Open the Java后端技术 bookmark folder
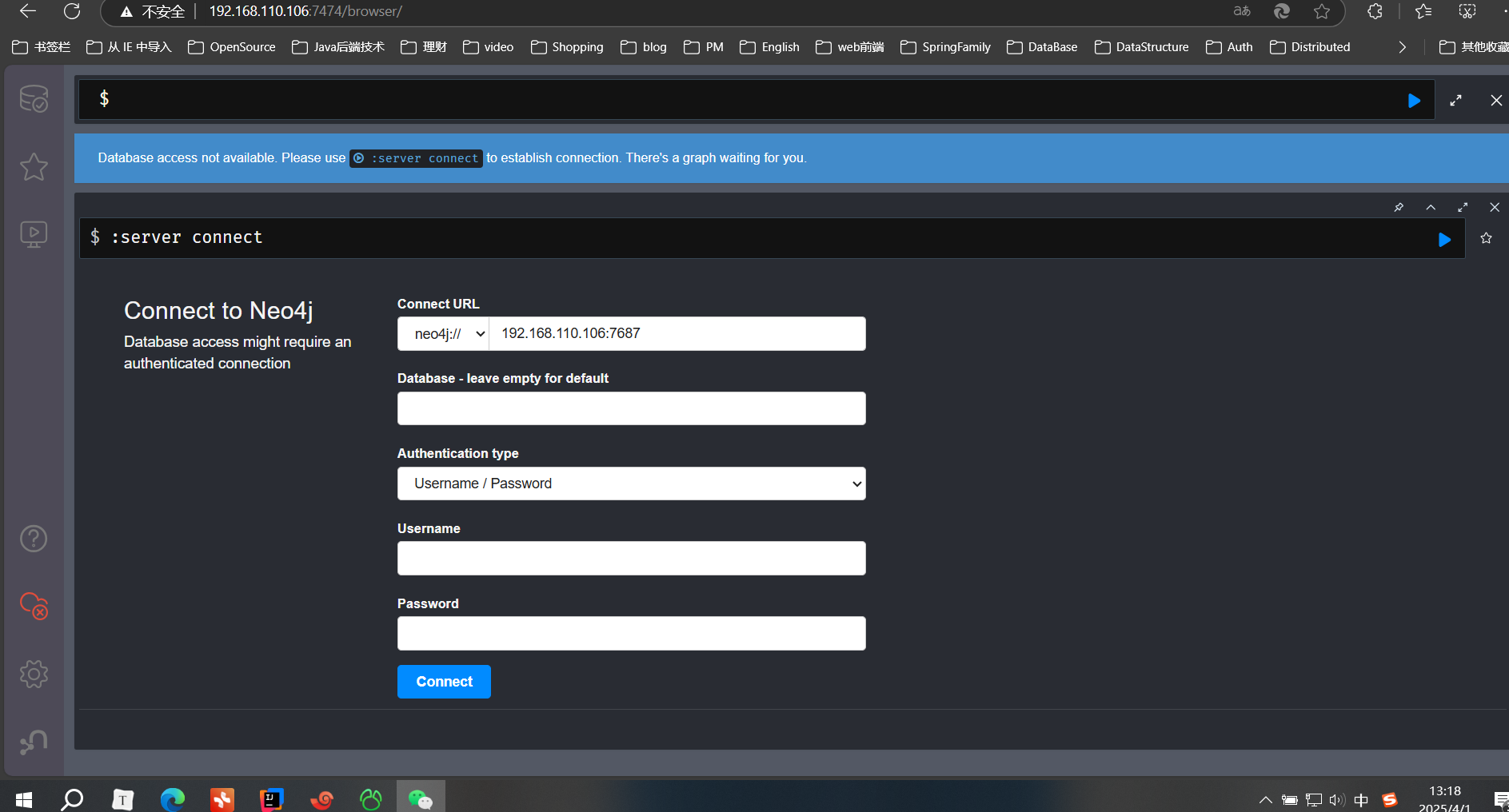The width and height of the screenshot is (1509, 812). click(x=338, y=47)
